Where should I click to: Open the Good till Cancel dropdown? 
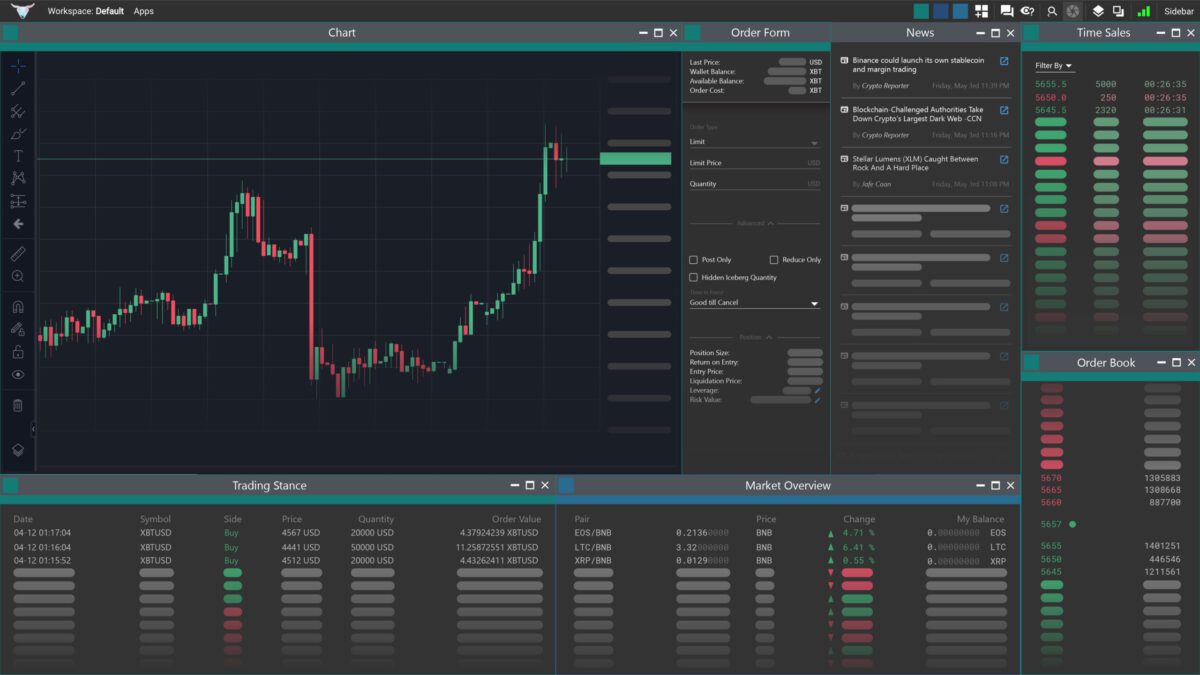click(813, 303)
